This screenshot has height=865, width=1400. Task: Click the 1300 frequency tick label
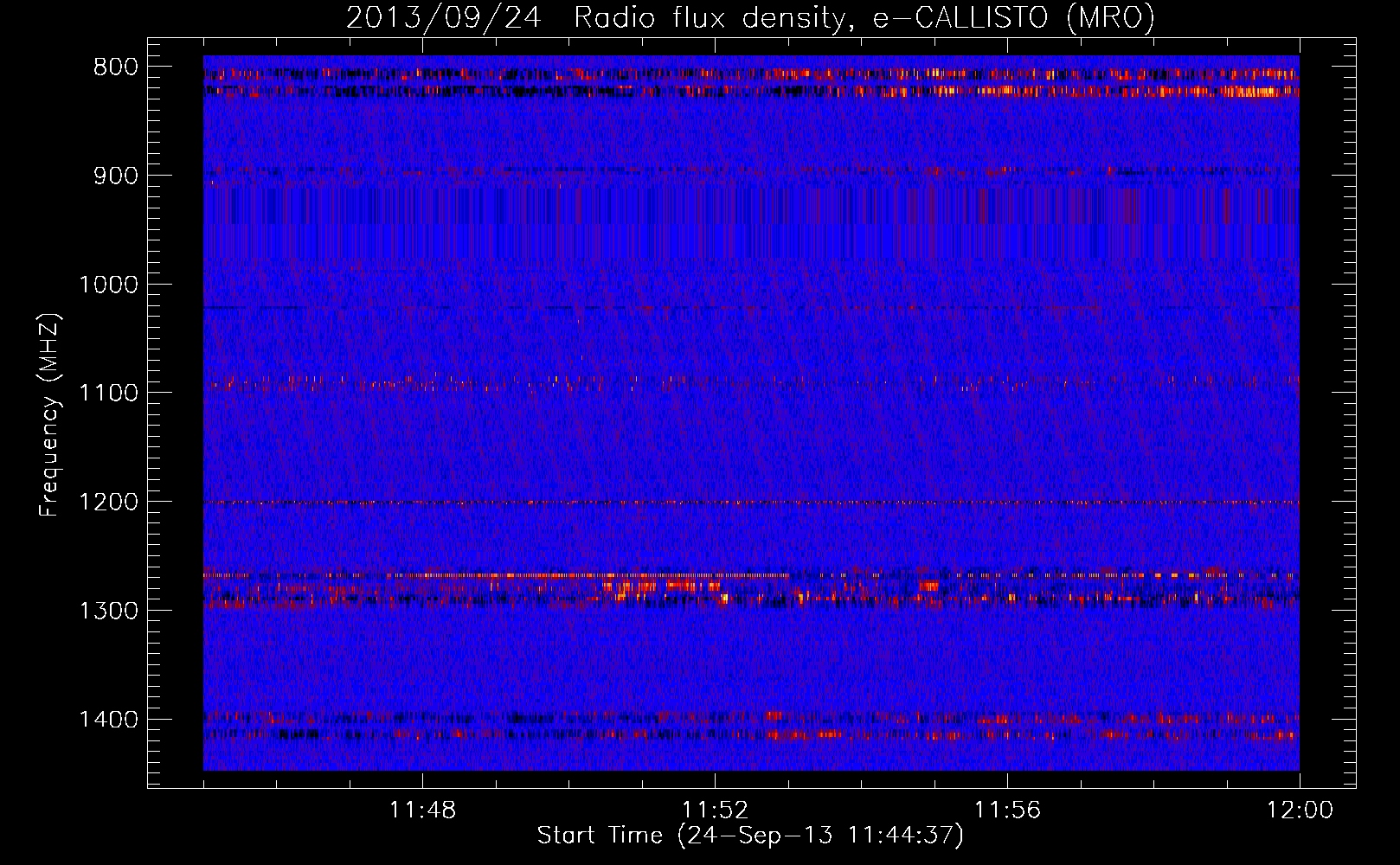point(109,611)
